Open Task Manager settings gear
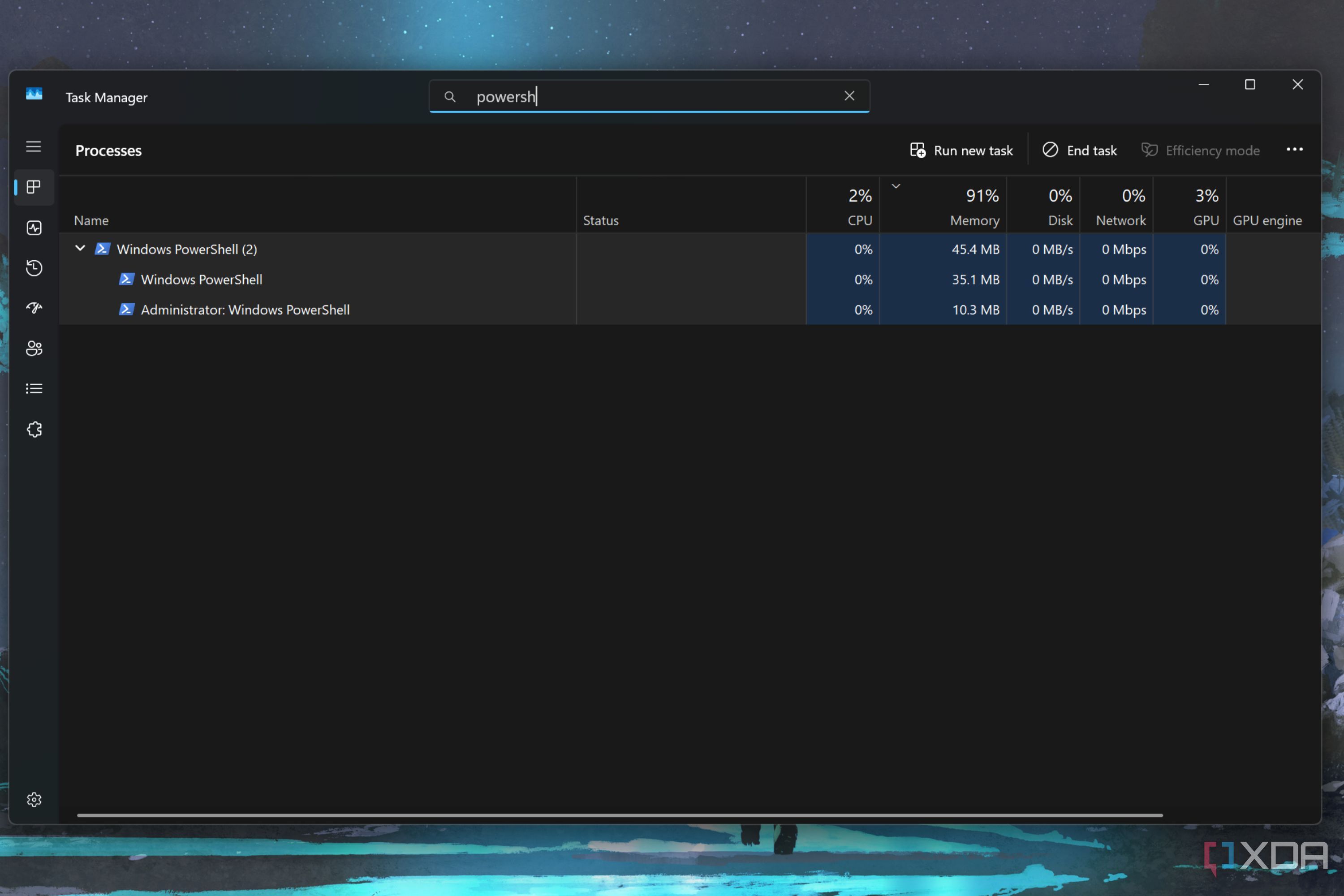 click(x=34, y=799)
